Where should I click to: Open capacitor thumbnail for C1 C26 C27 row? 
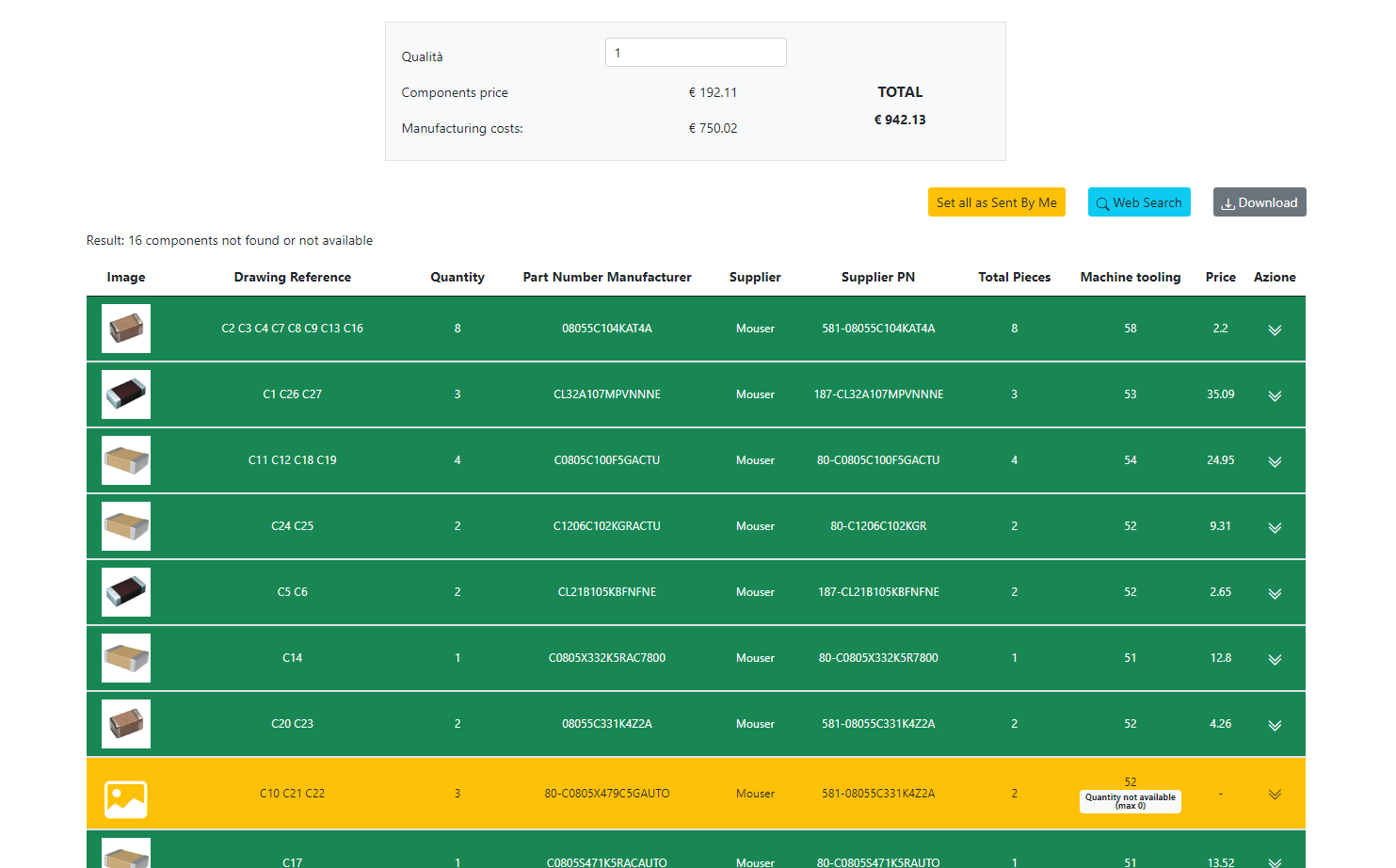tap(126, 394)
